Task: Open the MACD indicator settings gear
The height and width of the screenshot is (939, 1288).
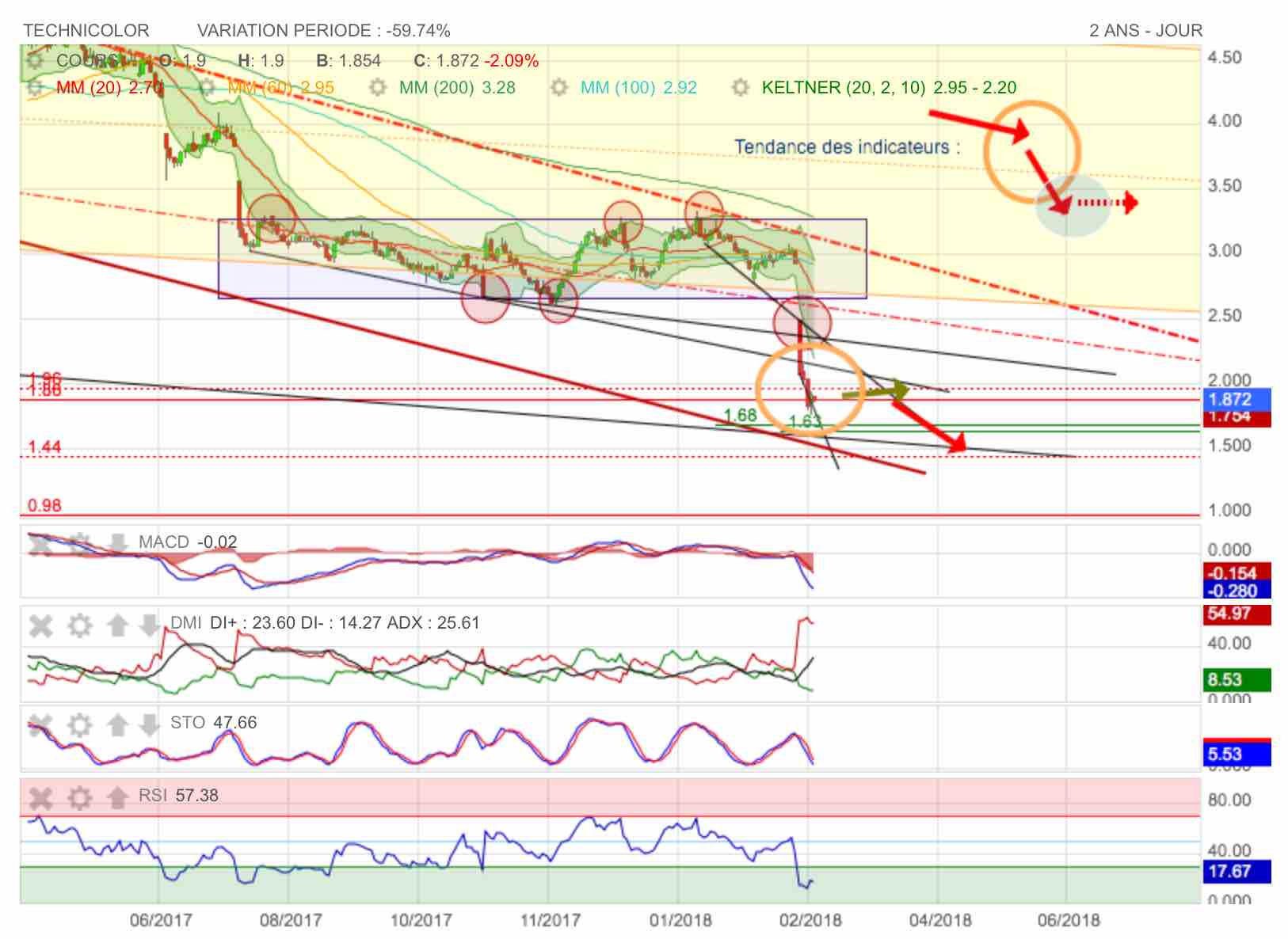Action: click(79, 543)
